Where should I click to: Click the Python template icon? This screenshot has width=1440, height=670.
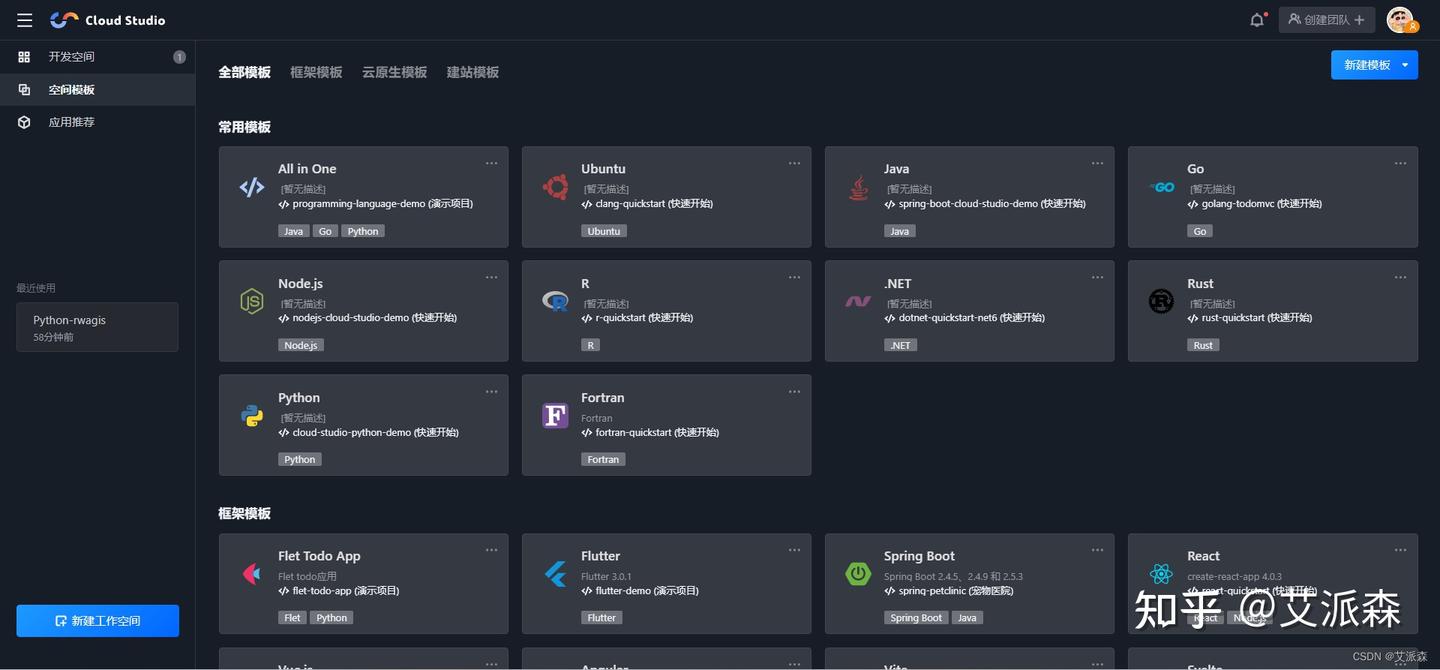click(x=252, y=416)
